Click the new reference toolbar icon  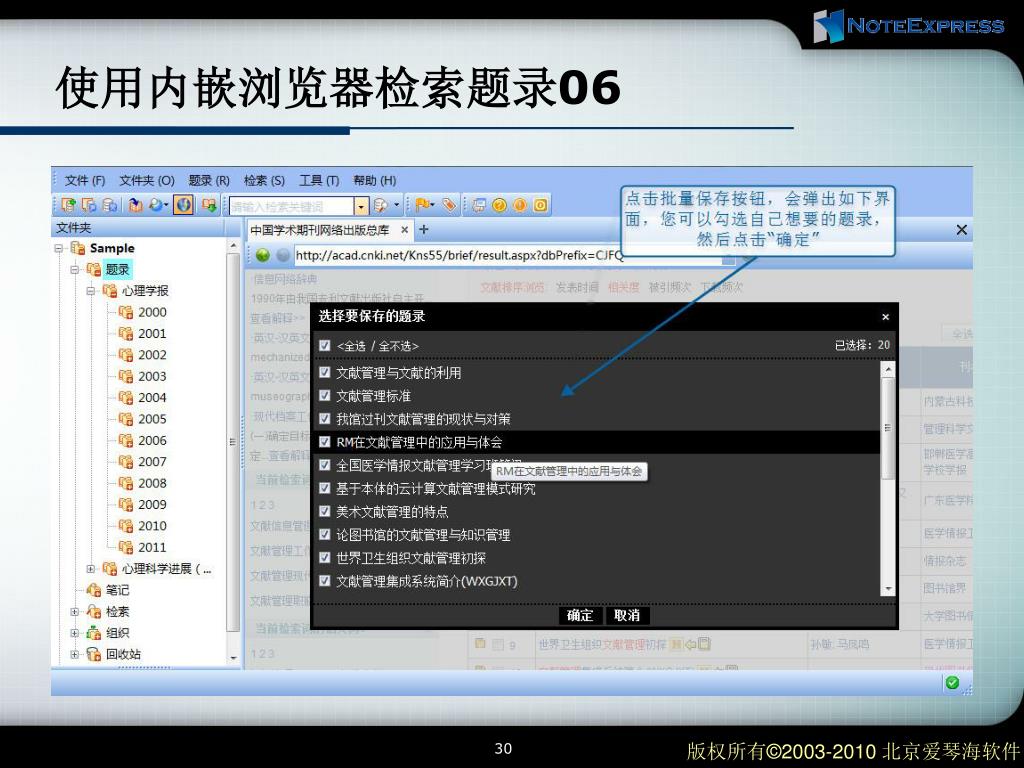(x=68, y=205)
